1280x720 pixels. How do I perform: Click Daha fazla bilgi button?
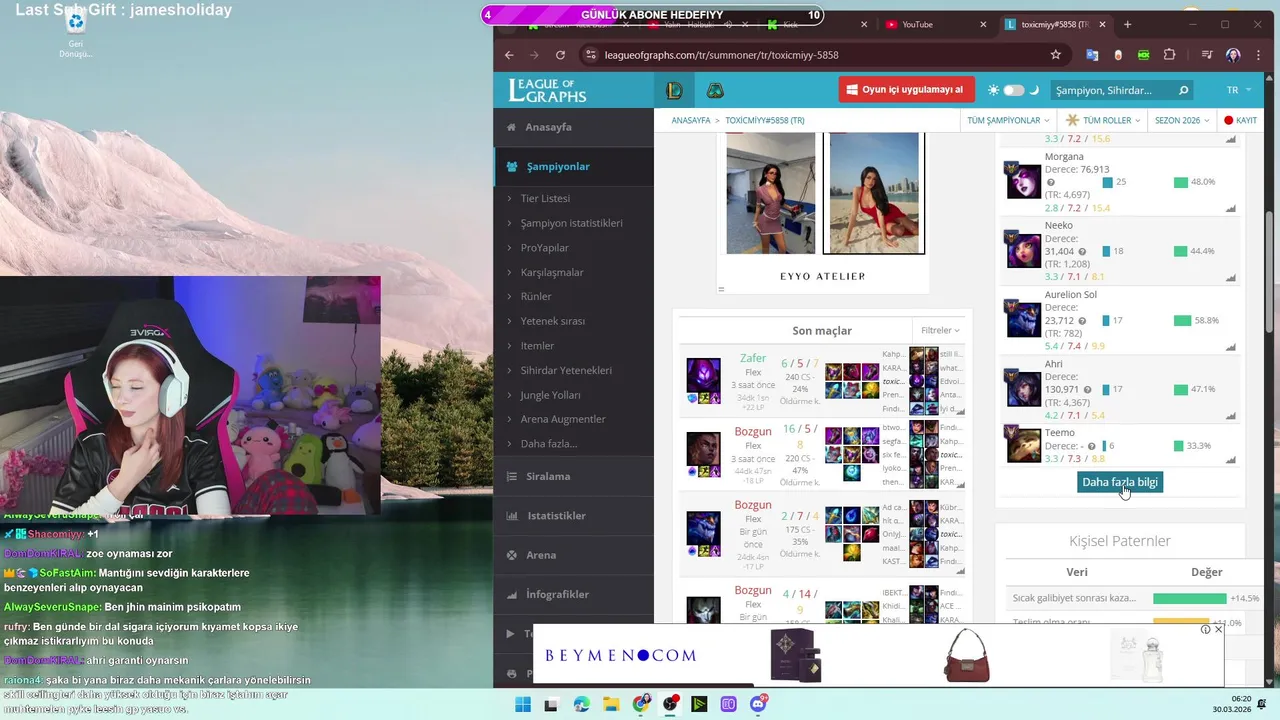coord(1120,482)
